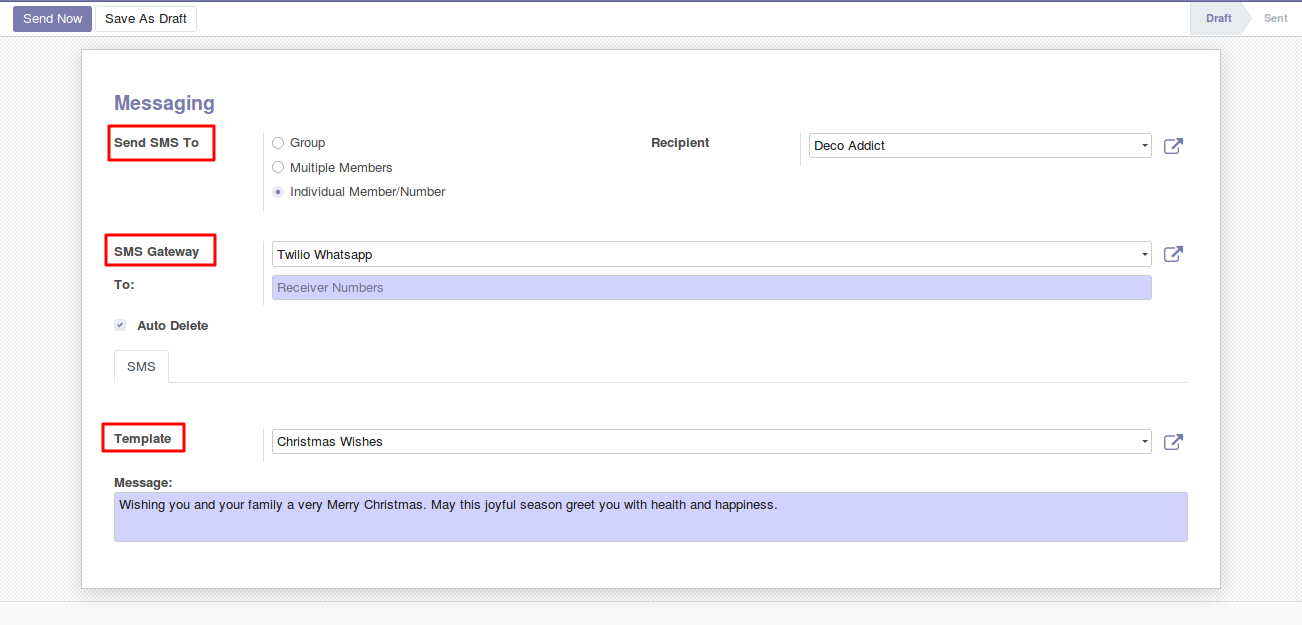Click the Sent status stage
The height and width of the screenshot is (625, 1302).
(x=1275, y=18)
